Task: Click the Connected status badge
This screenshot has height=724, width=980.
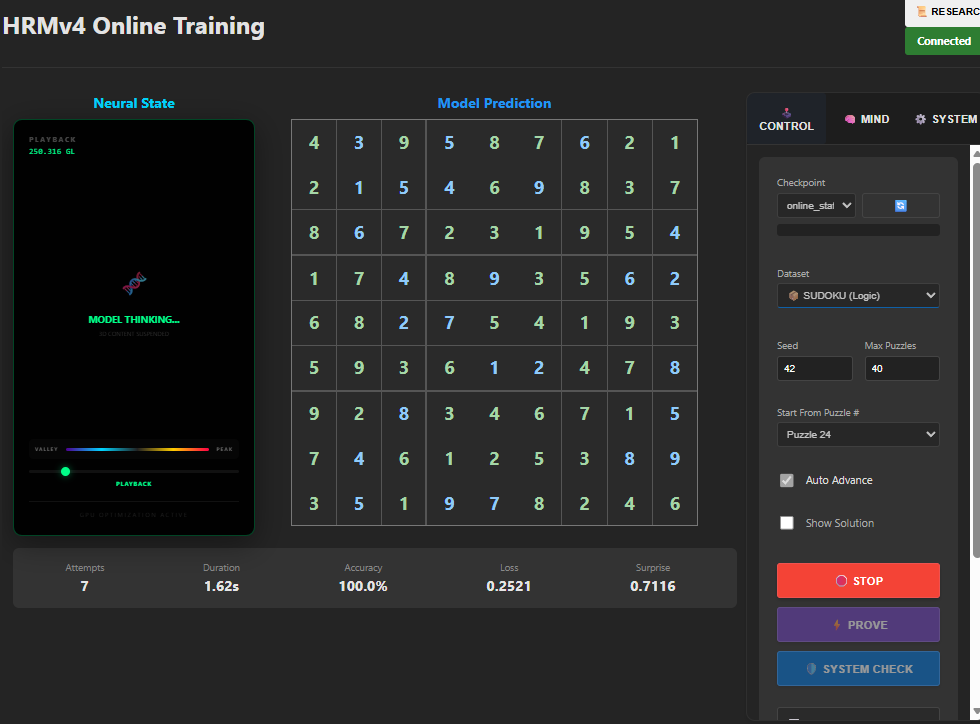Action: tap(943, 41)
